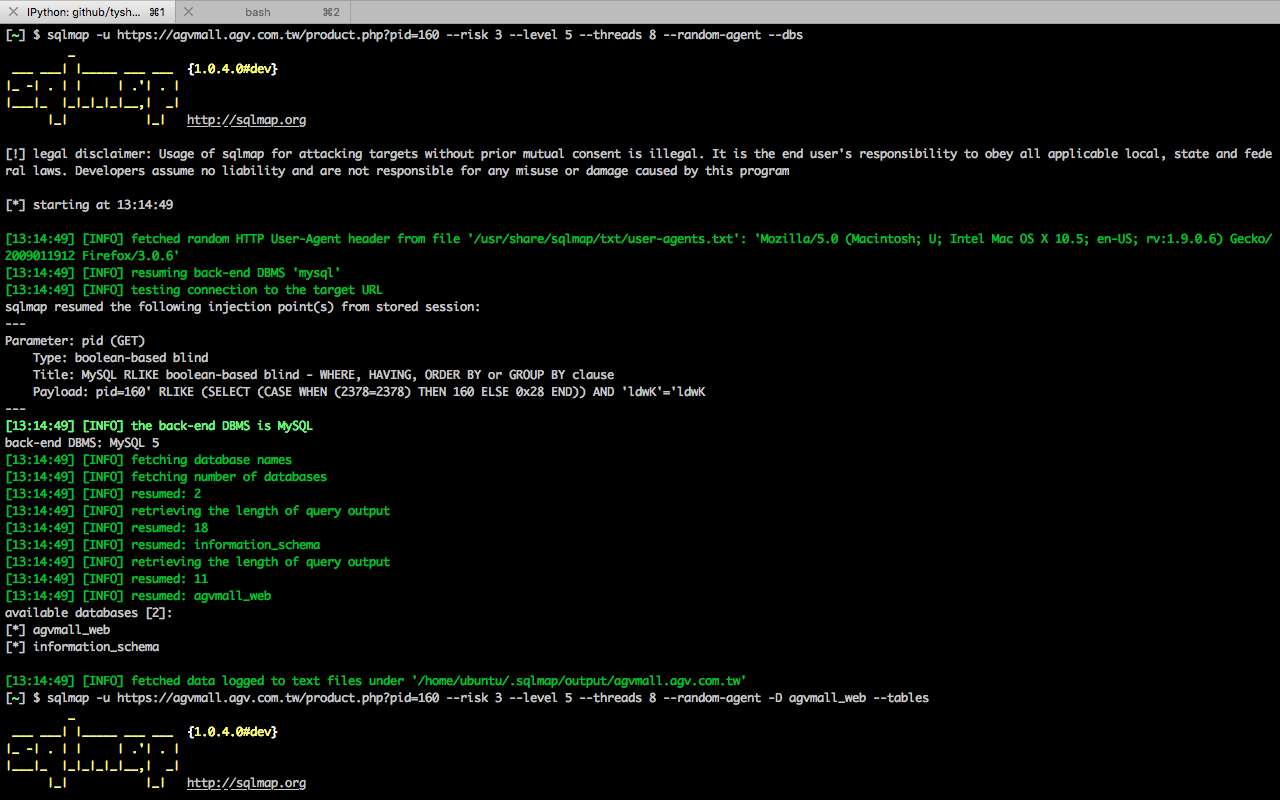Click "fetched data logged to text files" line
The height and width of the screenshot is (800, 1280).
pos(376,681)
